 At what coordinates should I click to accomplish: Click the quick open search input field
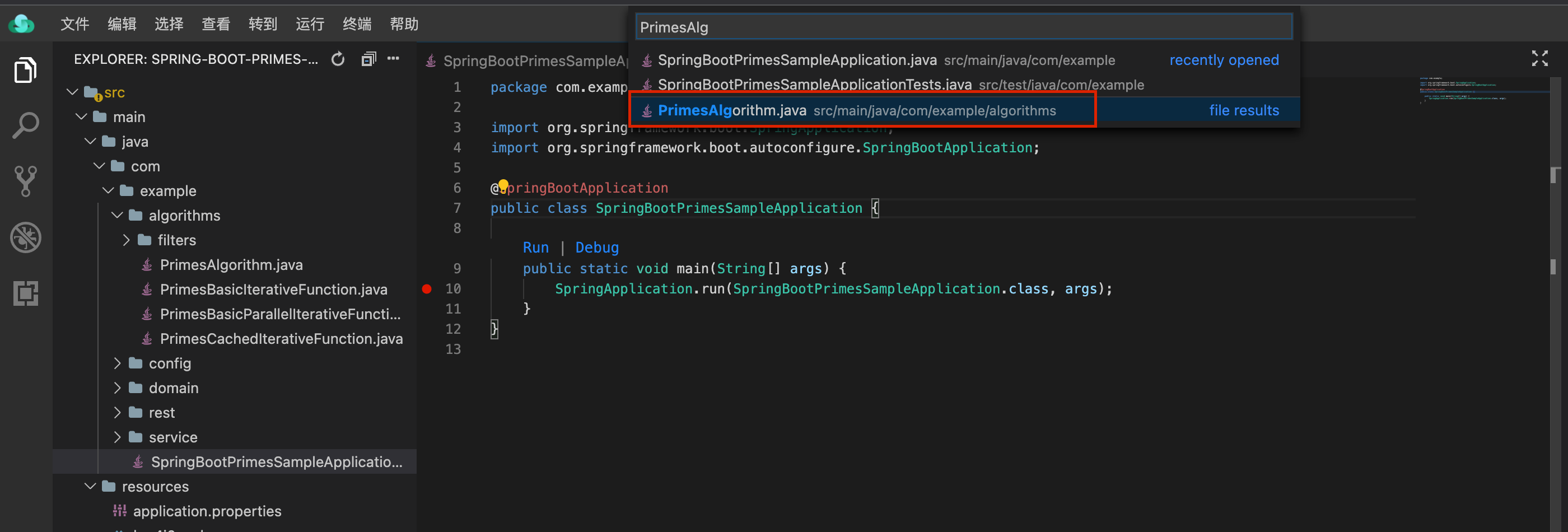[x=964, y=27]
